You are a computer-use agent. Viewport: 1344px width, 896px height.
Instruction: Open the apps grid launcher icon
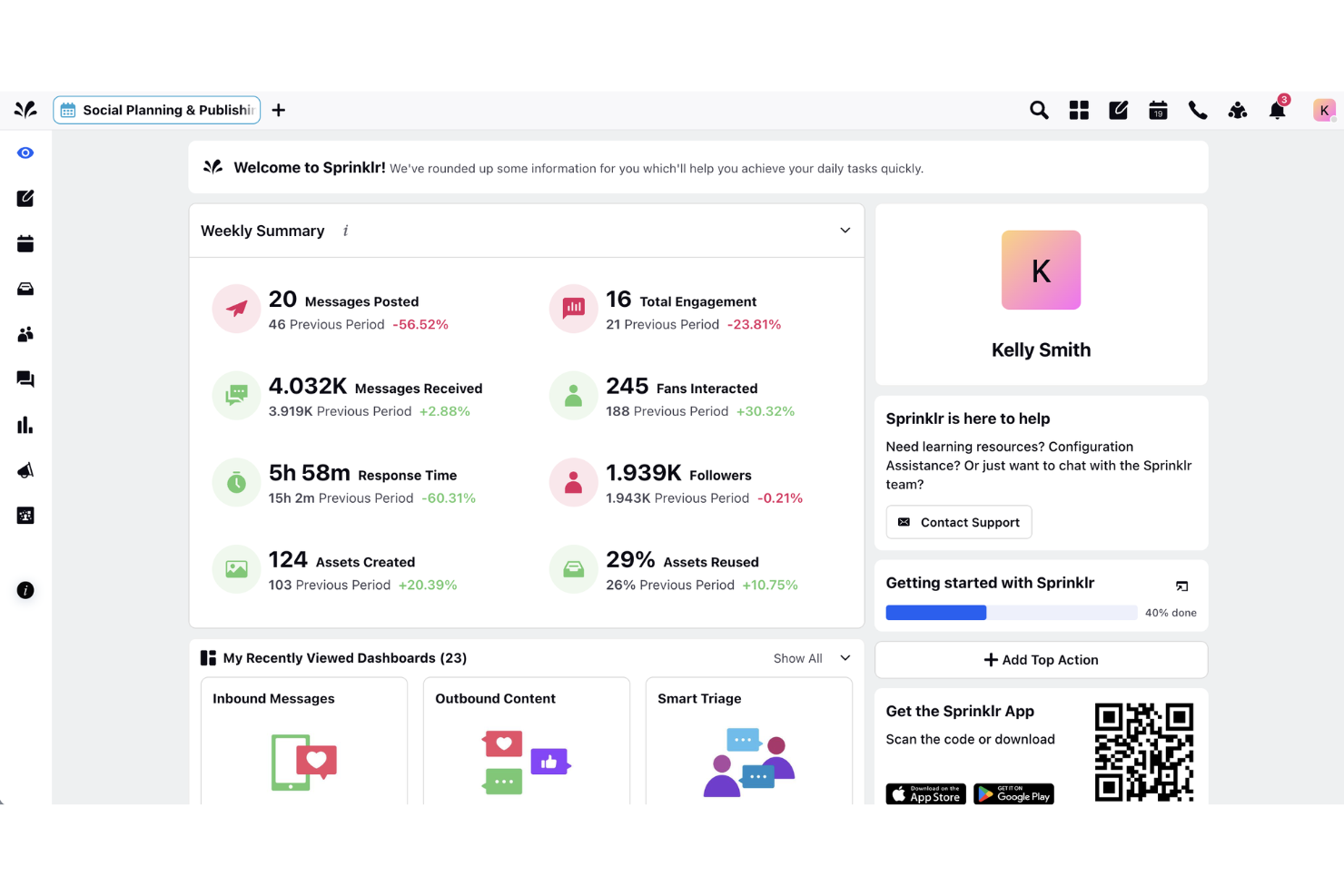point(1079,110)
